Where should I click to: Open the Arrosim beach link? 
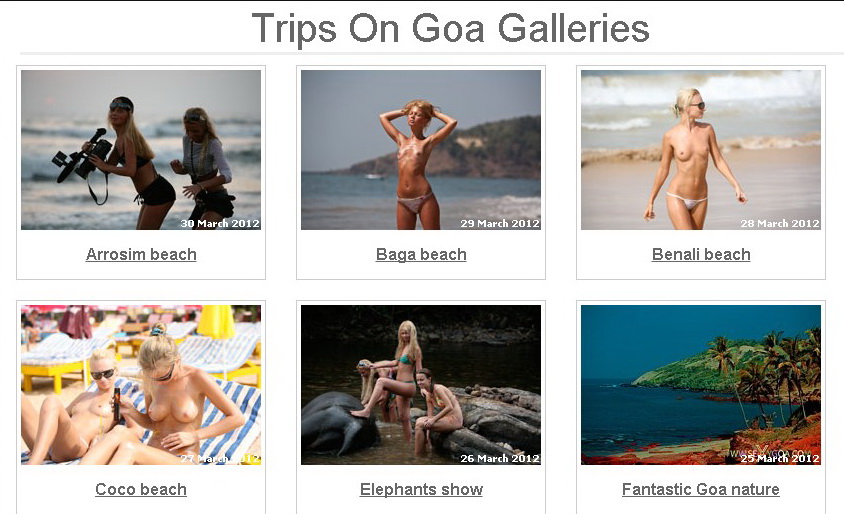point(141,254)
